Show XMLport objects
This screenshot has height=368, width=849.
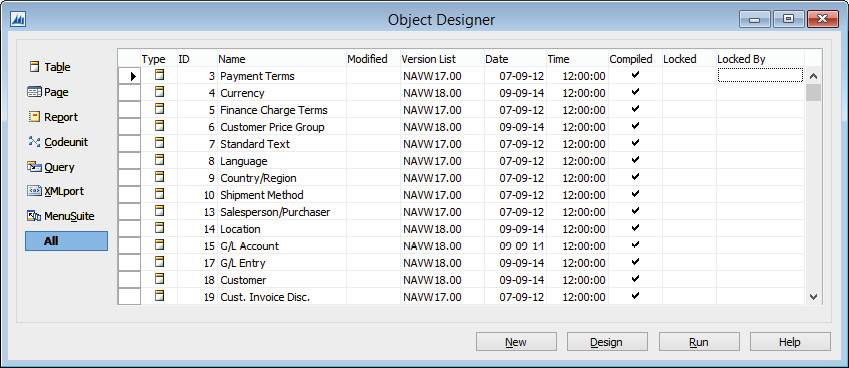(x=56, y=191)
